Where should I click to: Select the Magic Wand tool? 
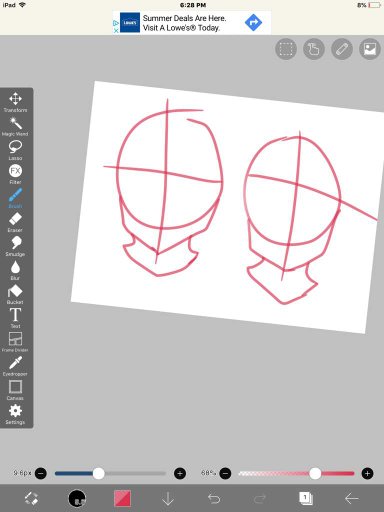click(x=15, y=126)
